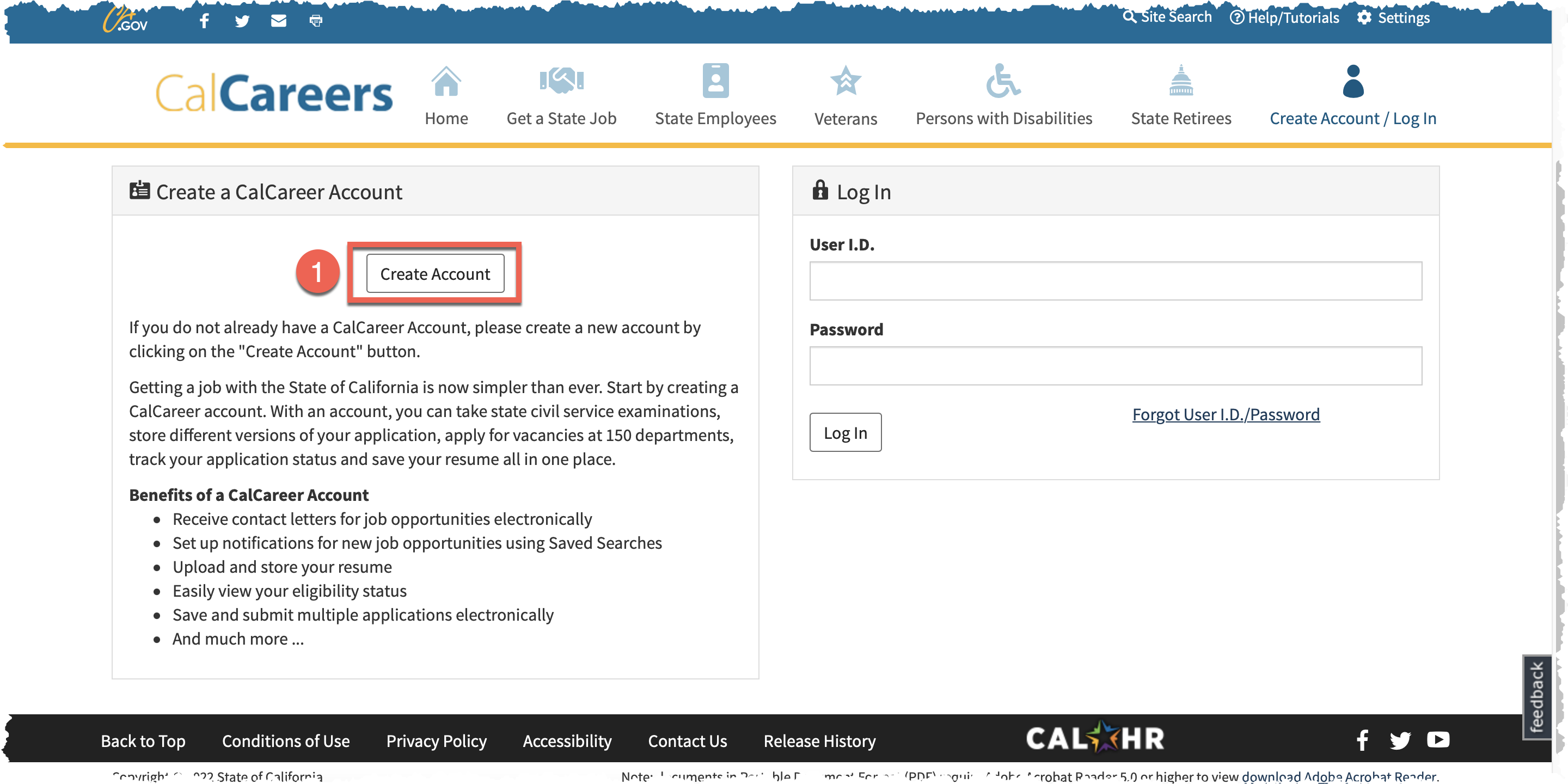Click the State Employees badge icon

point(715,81)
